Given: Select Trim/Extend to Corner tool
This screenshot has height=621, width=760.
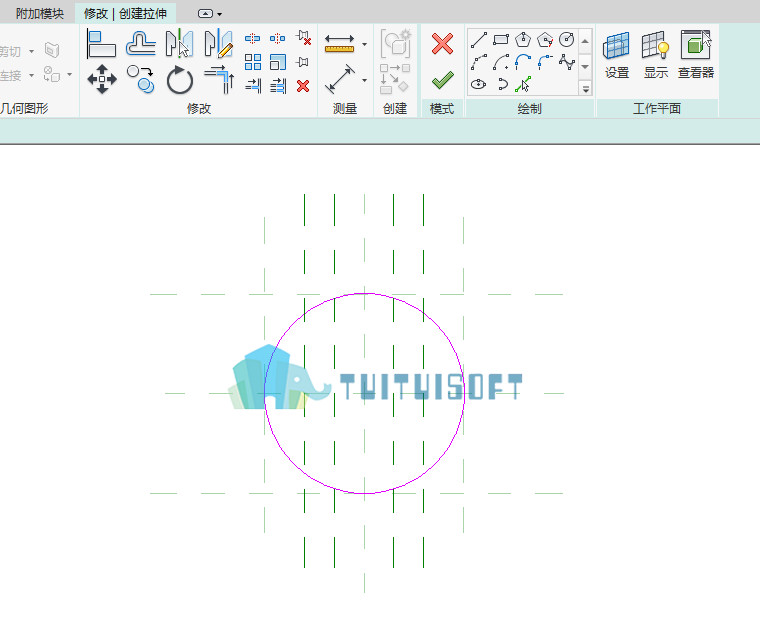Looking at the screenshot, I should (x=219, y=79).
